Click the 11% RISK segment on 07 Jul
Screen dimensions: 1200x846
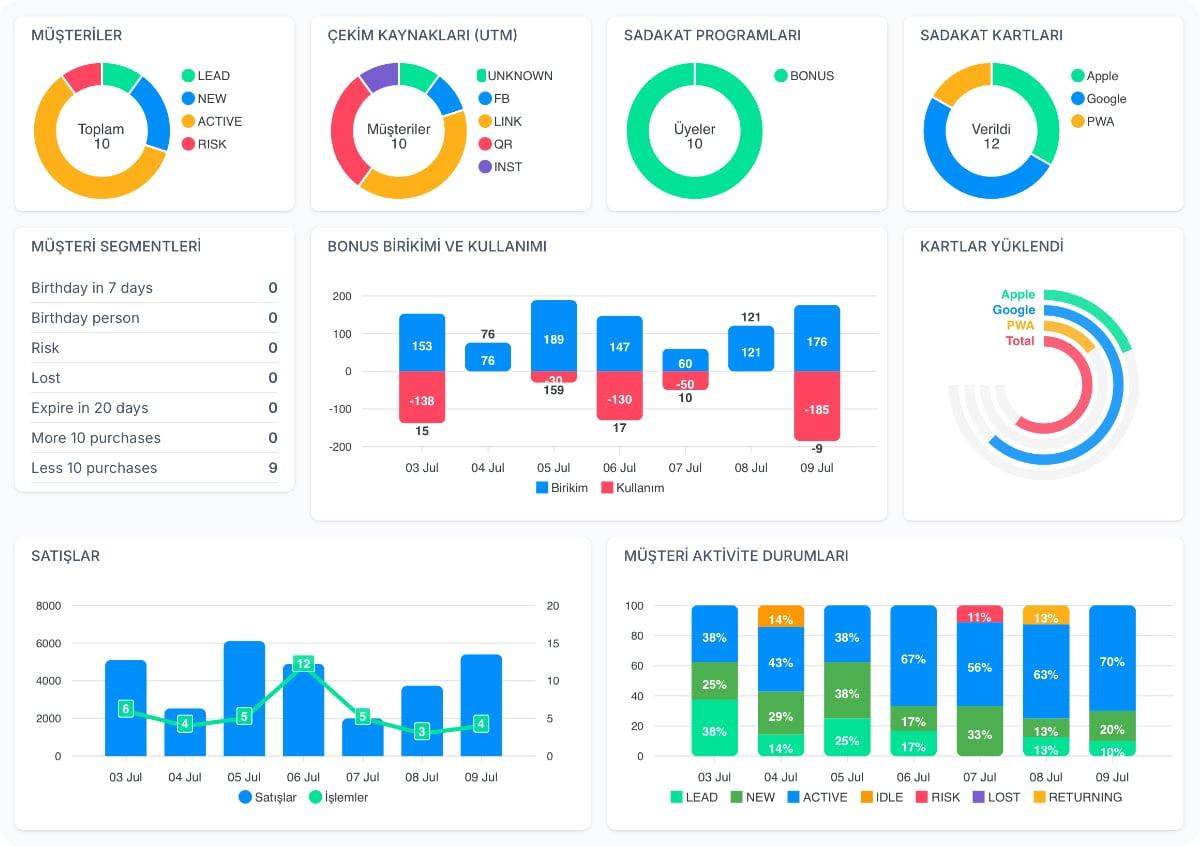click(x=980, y=614)
